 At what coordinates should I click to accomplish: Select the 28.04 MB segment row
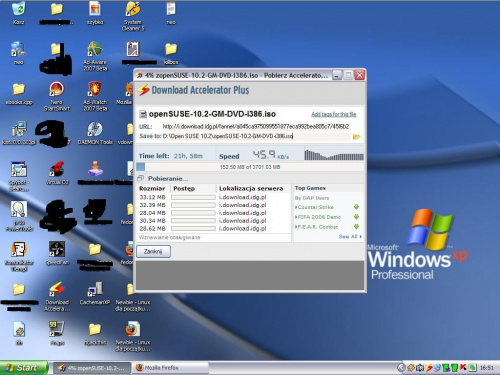point(214,213)
